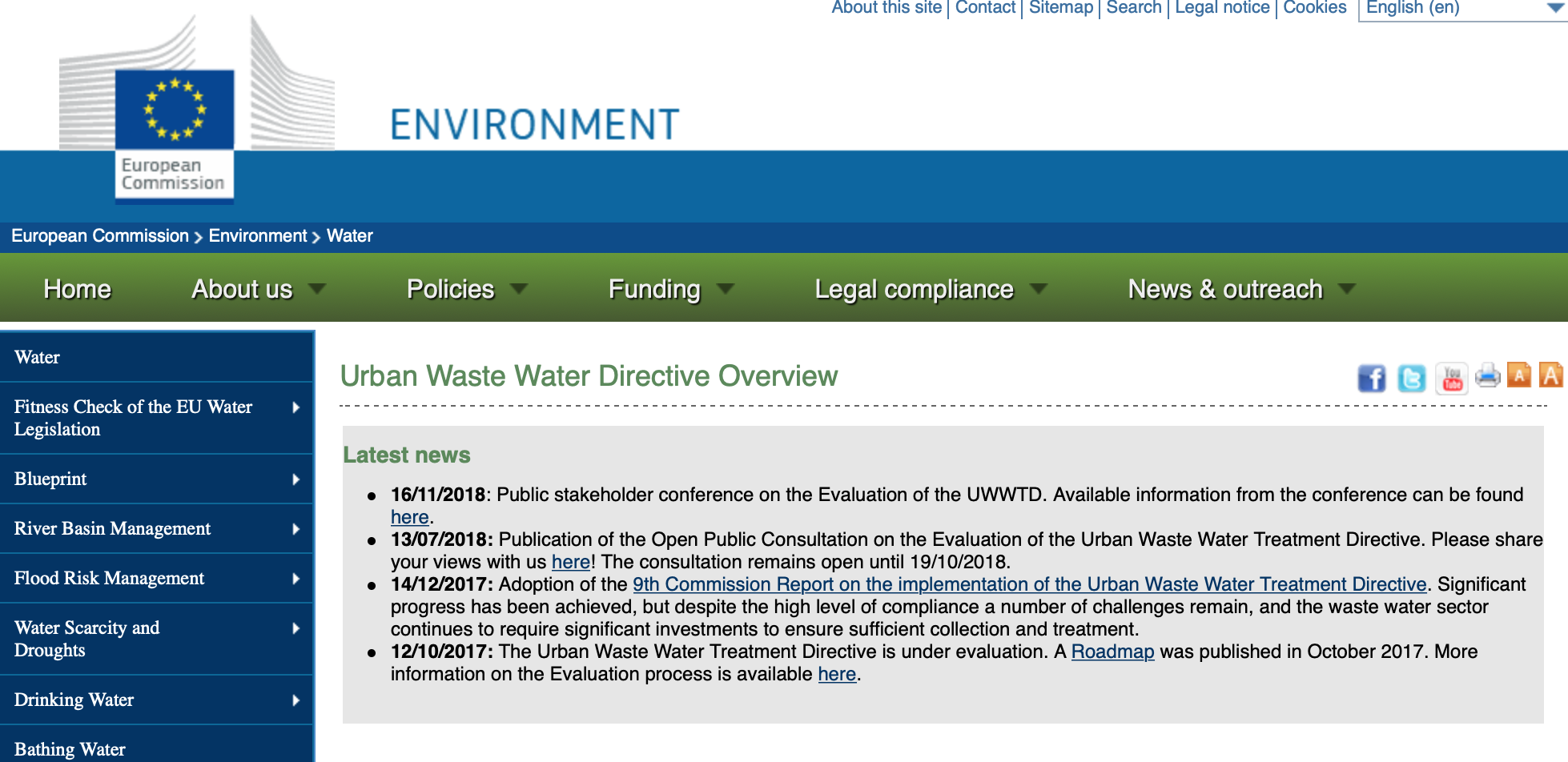Expand the Legal compliance menu arrow
Viewport: 1568px width, 762px height.
point(1039,288)
